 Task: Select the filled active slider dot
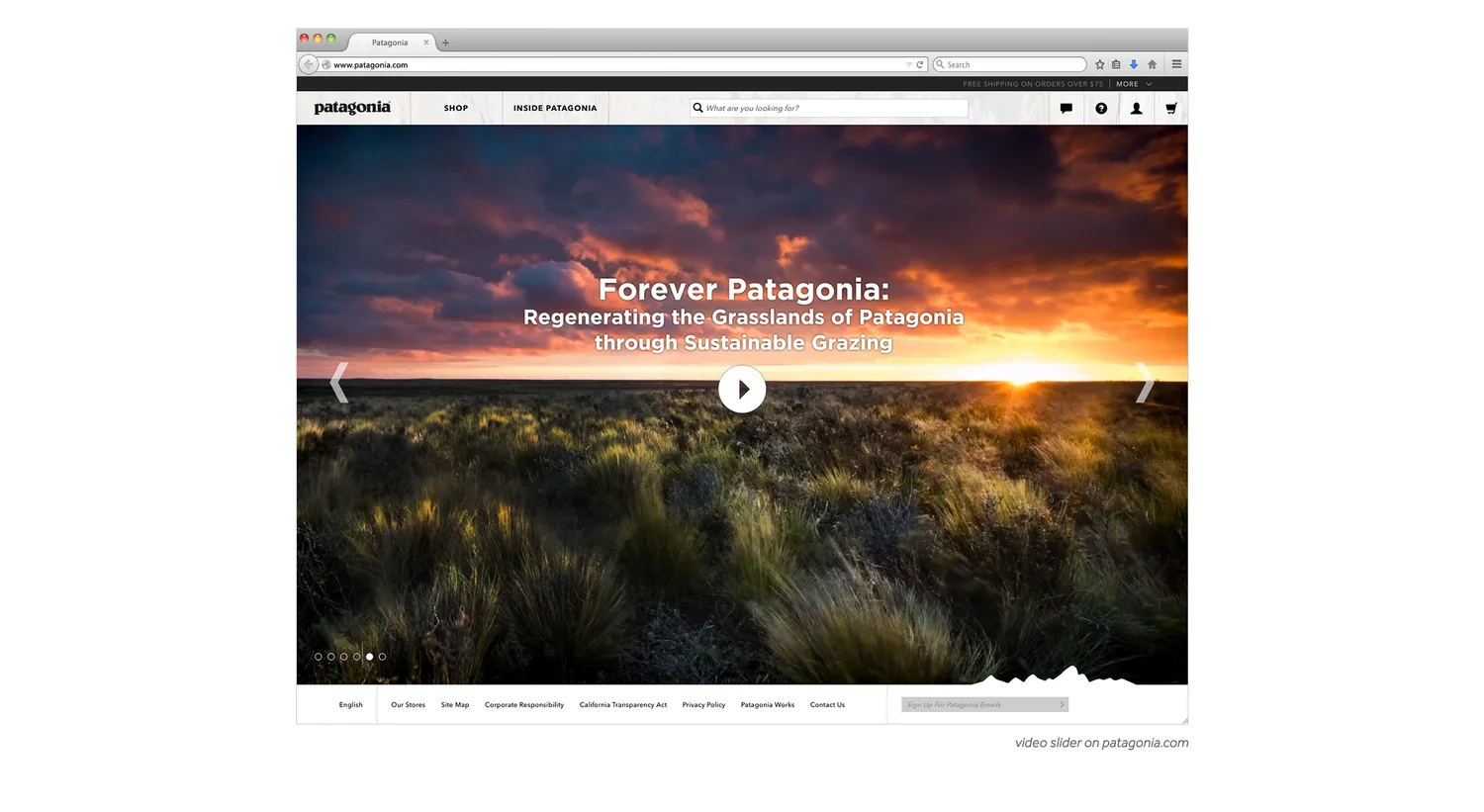(x=370, y=657)
